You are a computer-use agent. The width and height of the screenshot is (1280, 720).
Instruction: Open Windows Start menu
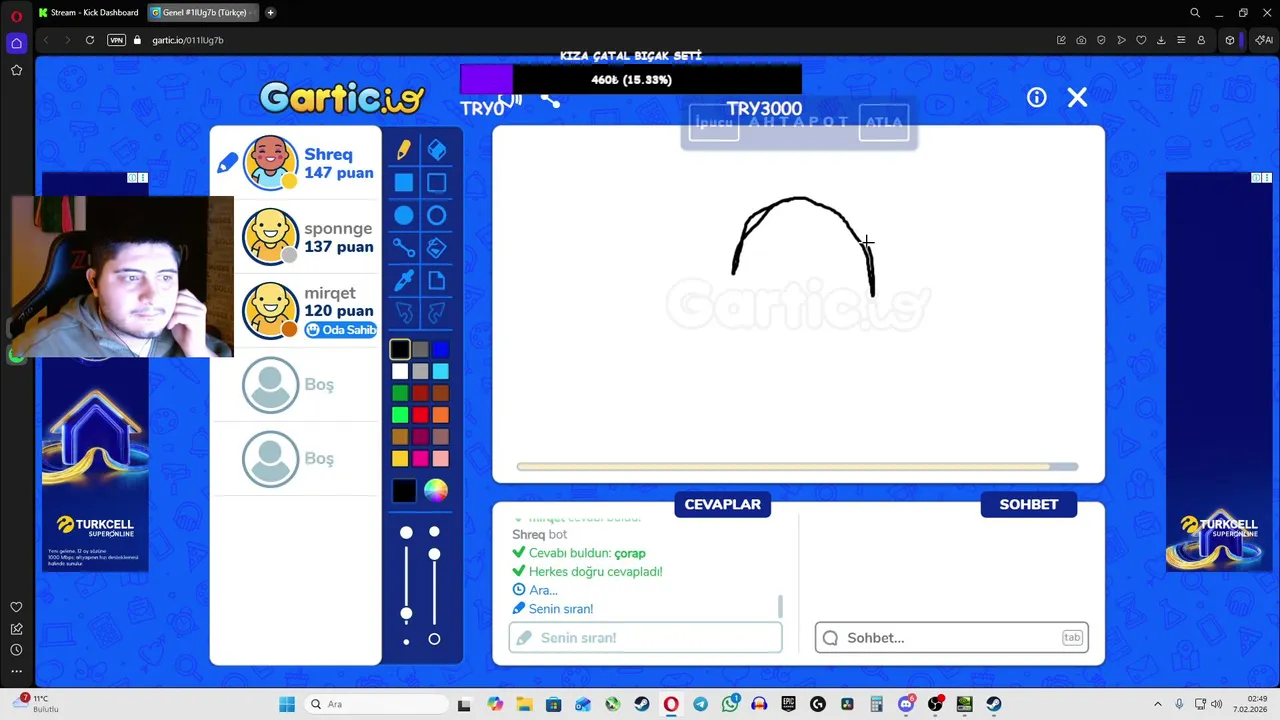(x=287, y=704)
